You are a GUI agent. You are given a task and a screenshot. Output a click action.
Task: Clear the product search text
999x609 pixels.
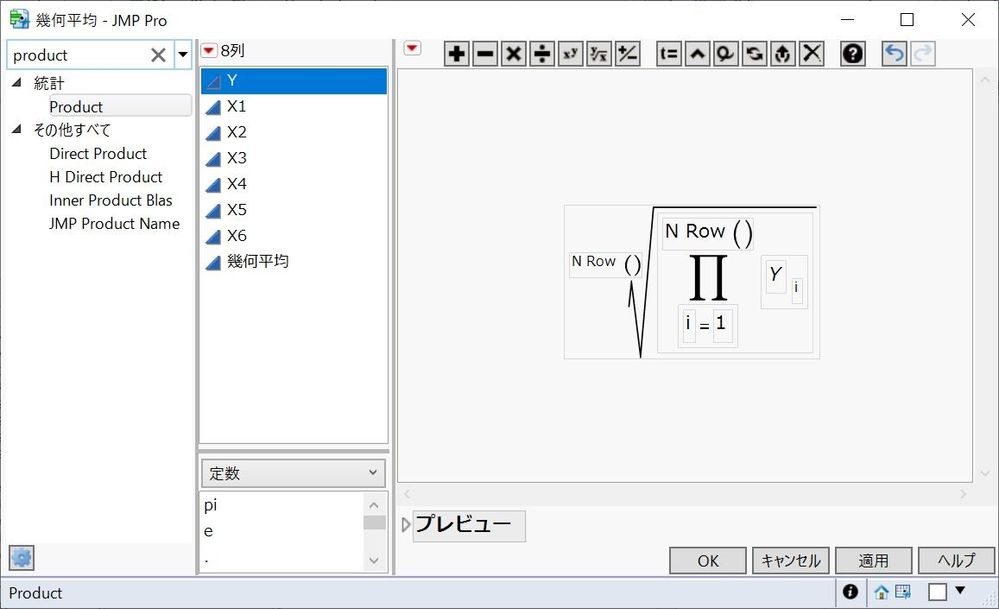coord(159,55)
